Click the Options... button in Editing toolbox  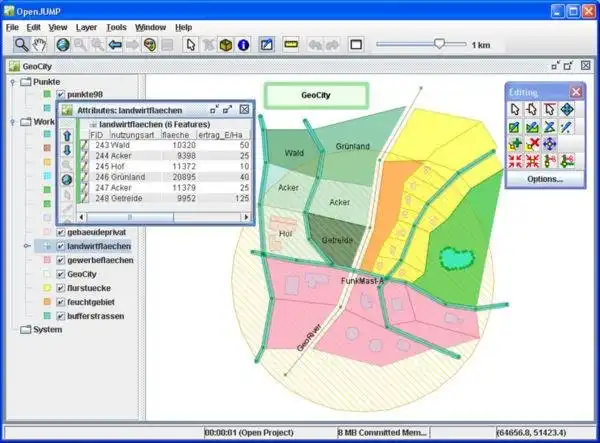click(545, 179)
